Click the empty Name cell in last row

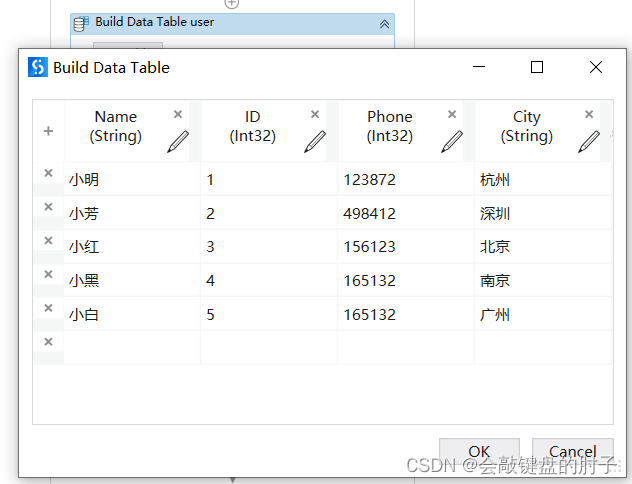tap(132, 348)
